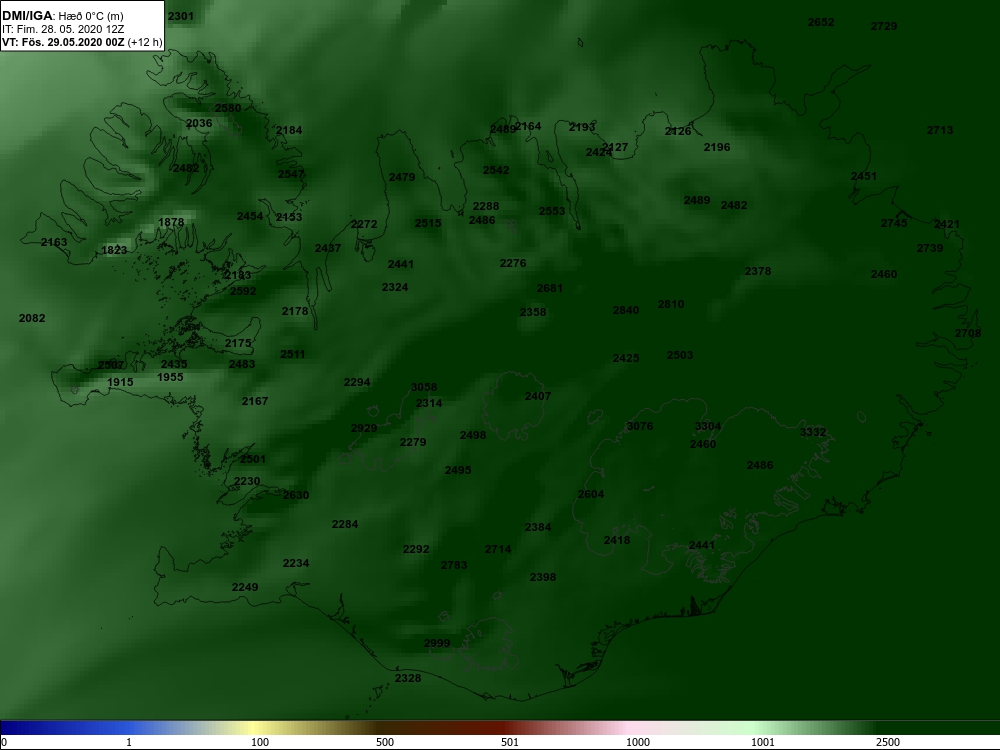The image size is (1000, 750).
Task: Click the "500" legend label
Action: point(385,742)
